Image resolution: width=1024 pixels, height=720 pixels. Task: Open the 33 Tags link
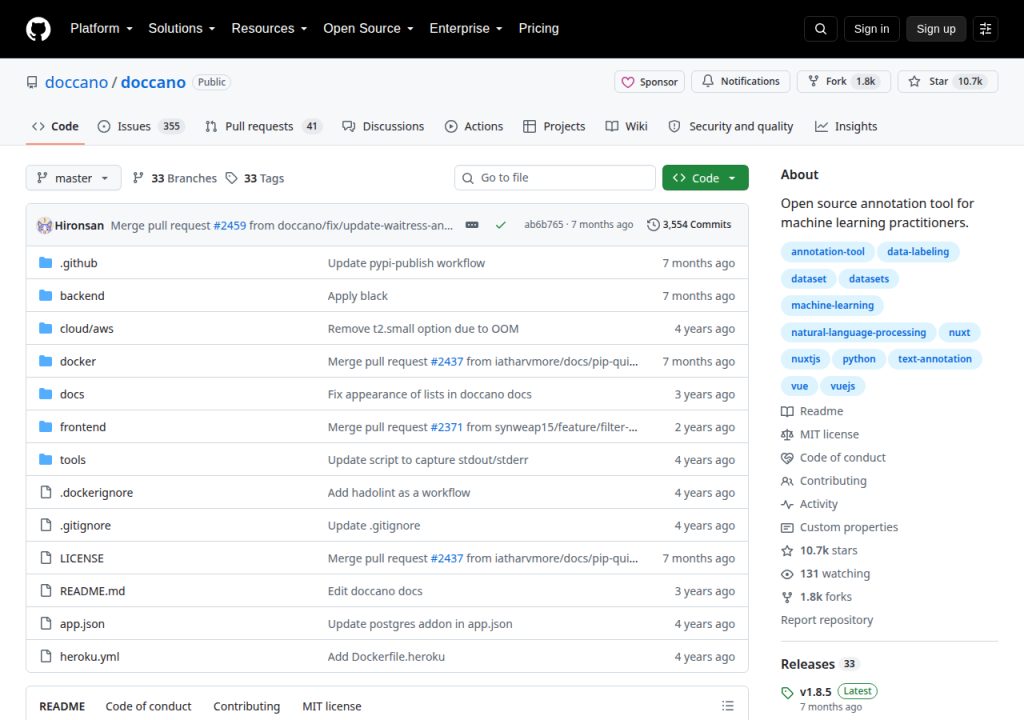click(x=255, y=178)
